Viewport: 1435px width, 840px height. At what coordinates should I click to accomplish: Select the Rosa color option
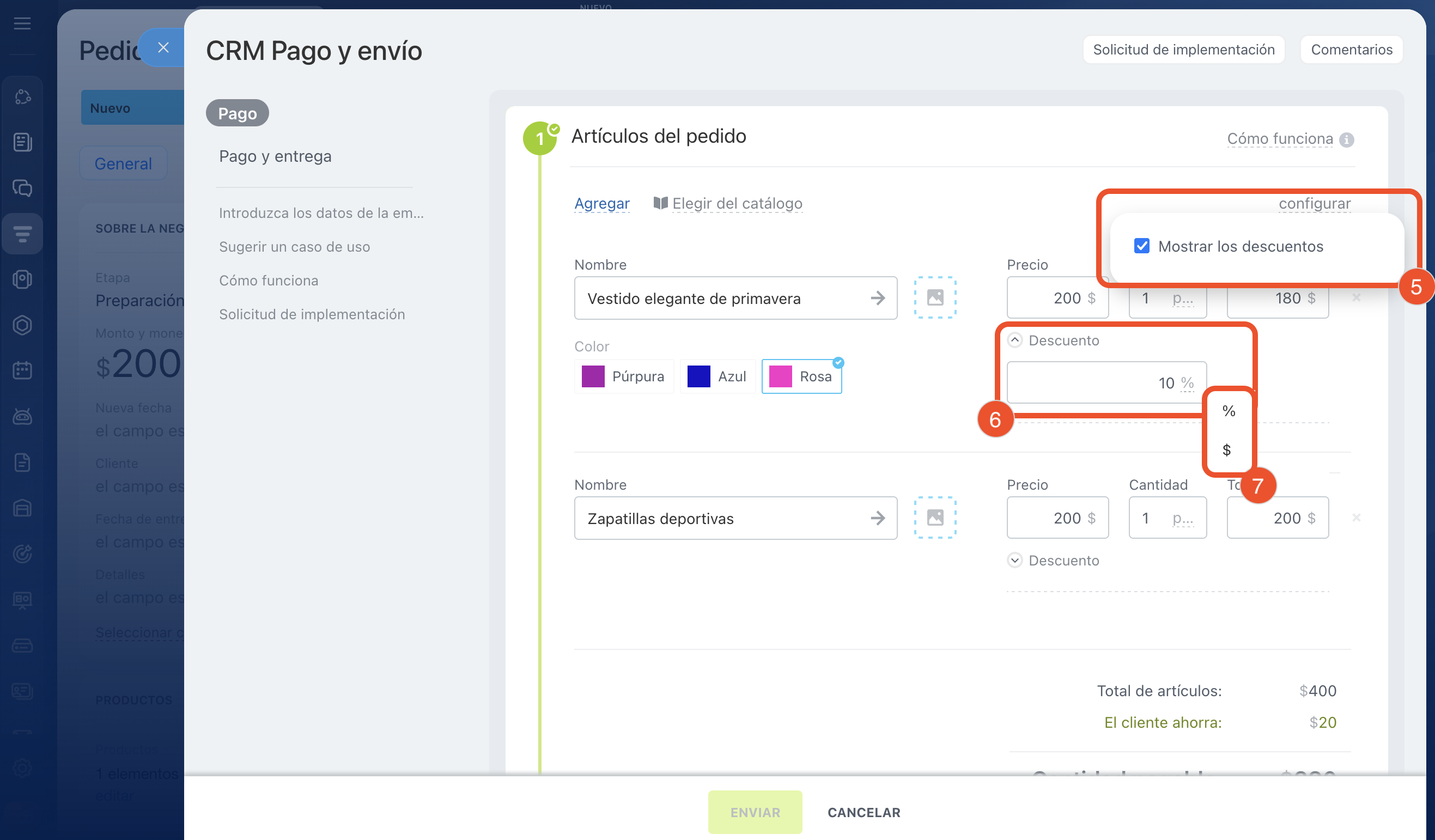(801, 376)
